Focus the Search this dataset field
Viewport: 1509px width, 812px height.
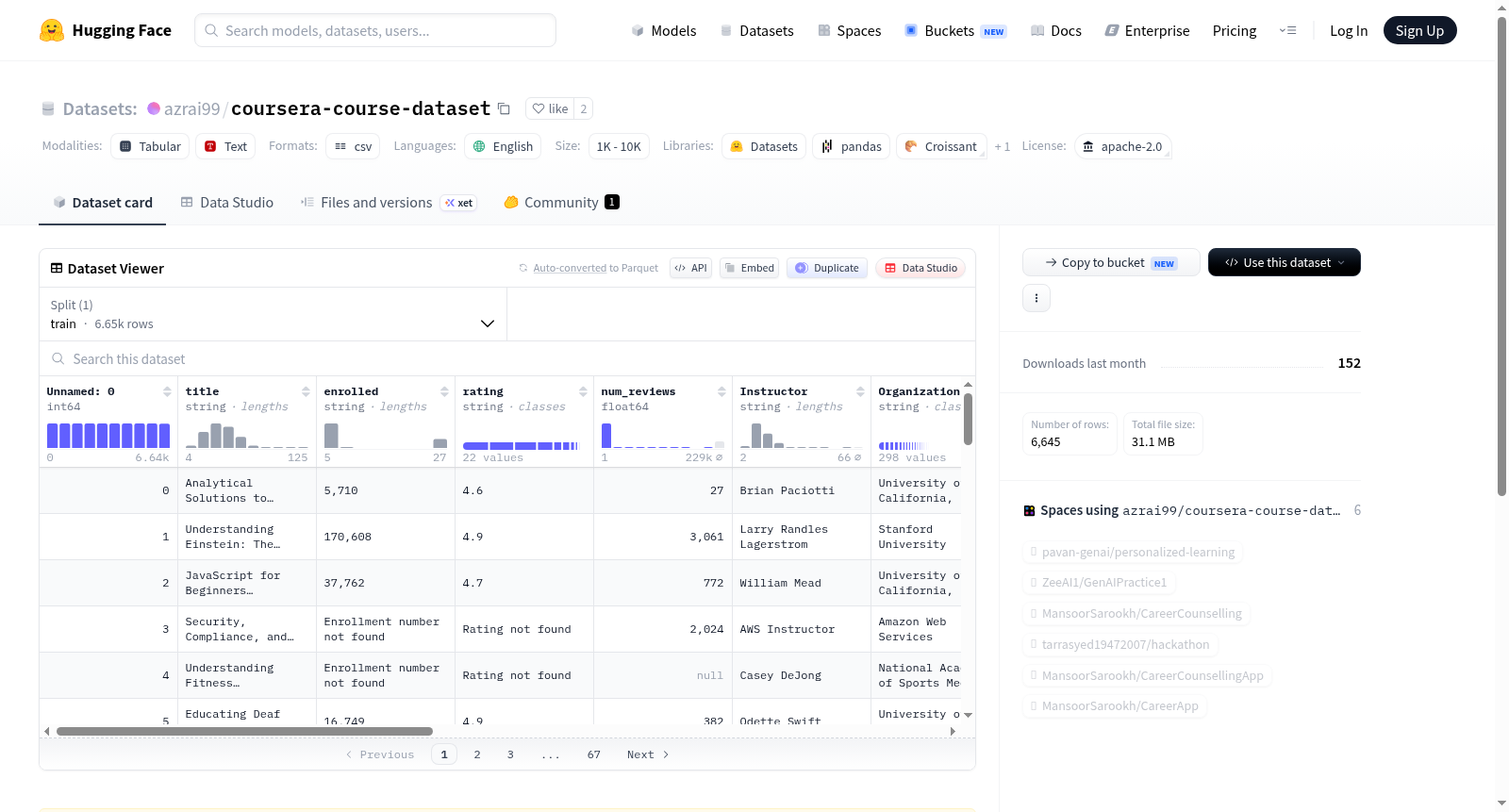507,358
